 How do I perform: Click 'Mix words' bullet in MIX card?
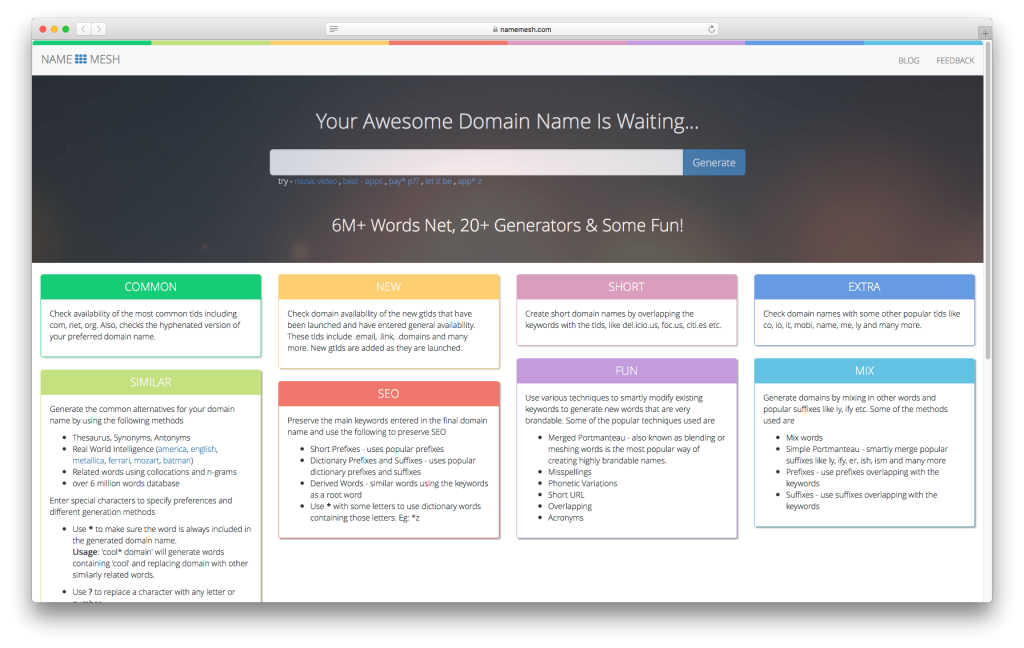[x=804, y=438]
